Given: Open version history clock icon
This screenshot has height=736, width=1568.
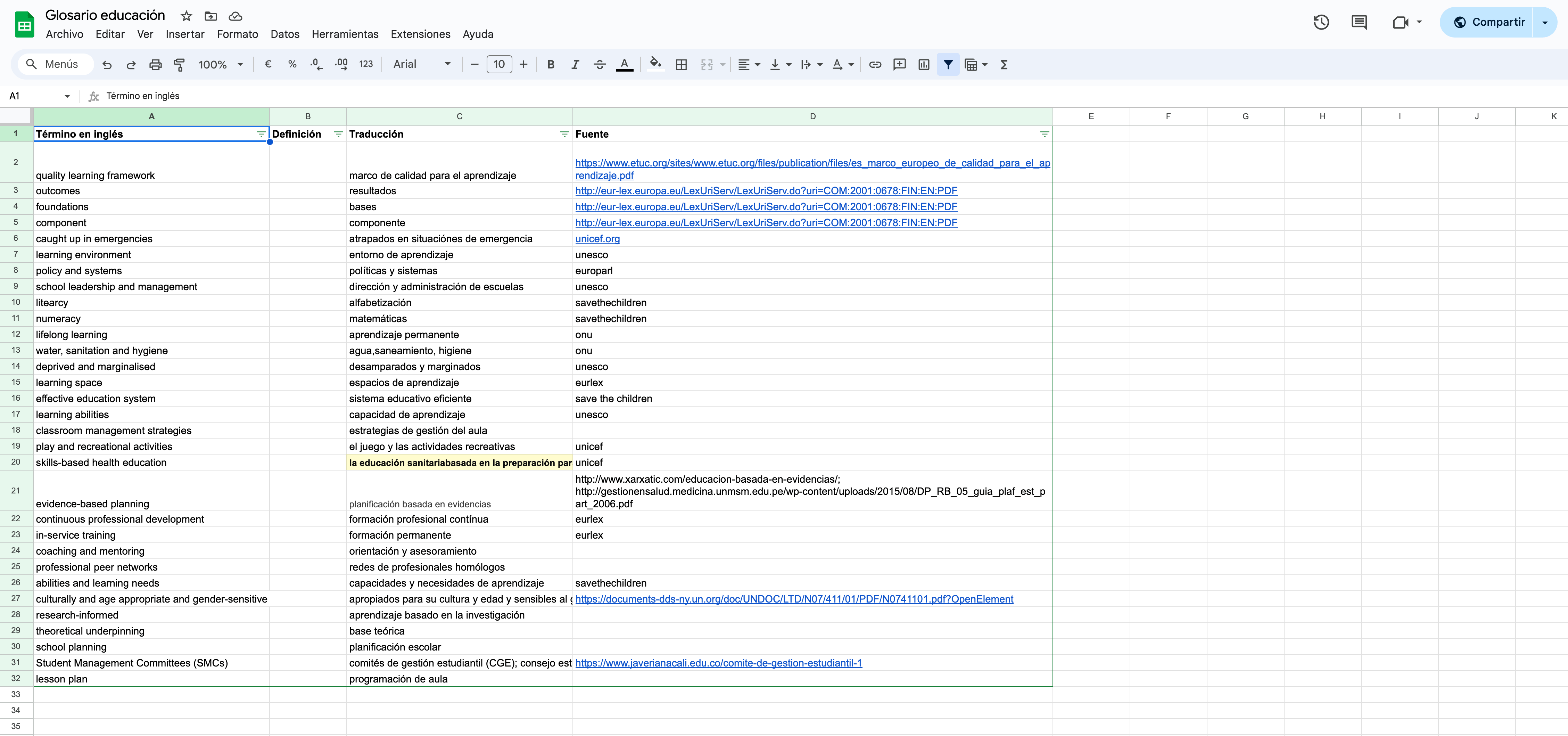Looking at the screenshot, I should [x=1320, y=23].
